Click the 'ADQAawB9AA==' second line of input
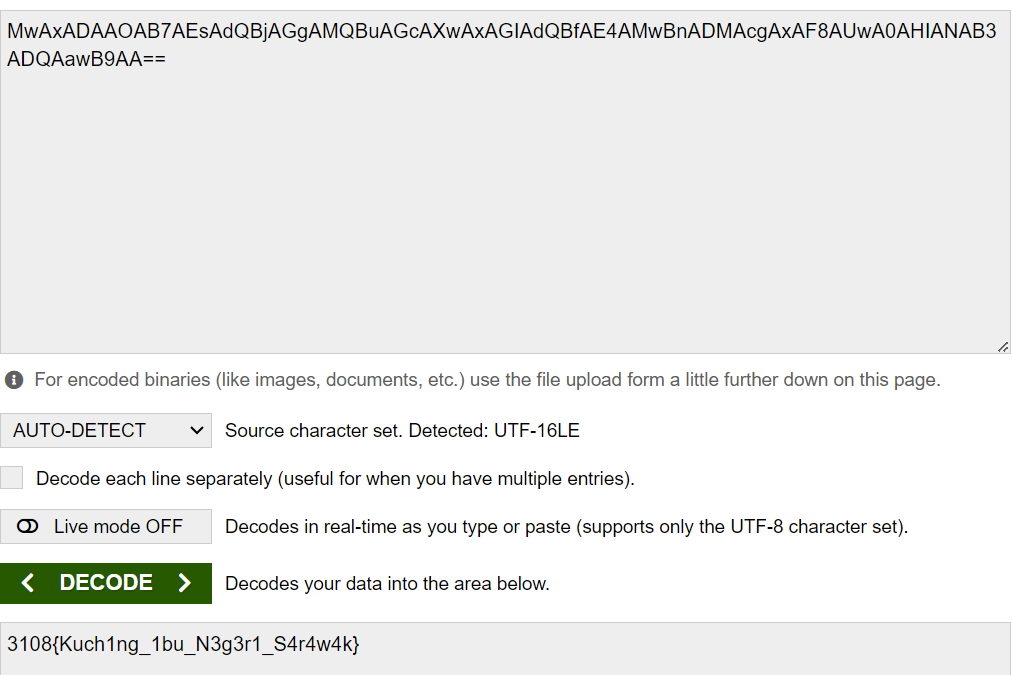Viewport: 1012px width, 675px height. coord(87,59)
